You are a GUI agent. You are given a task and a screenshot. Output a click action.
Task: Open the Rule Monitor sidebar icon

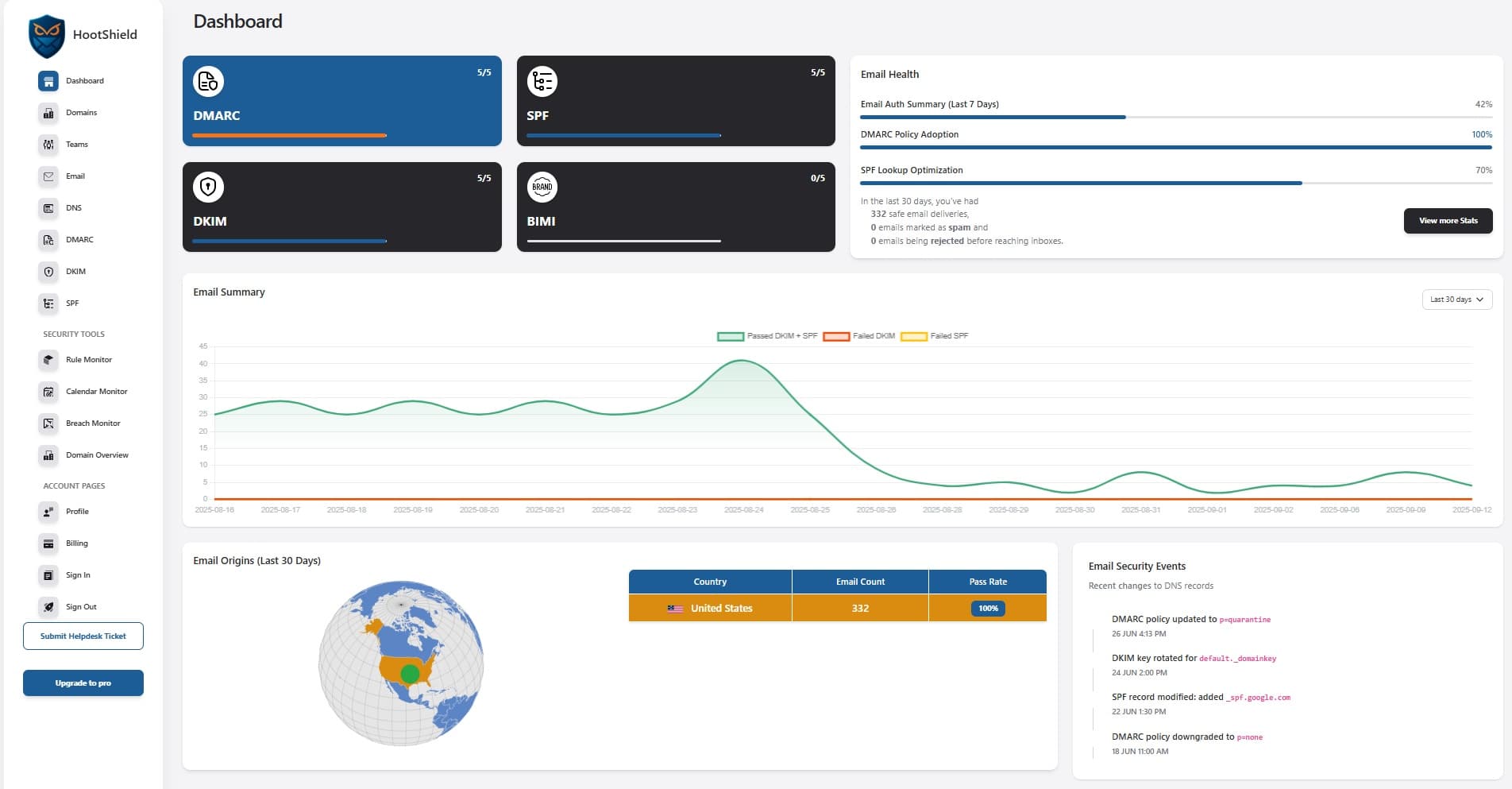coord(48,360)
